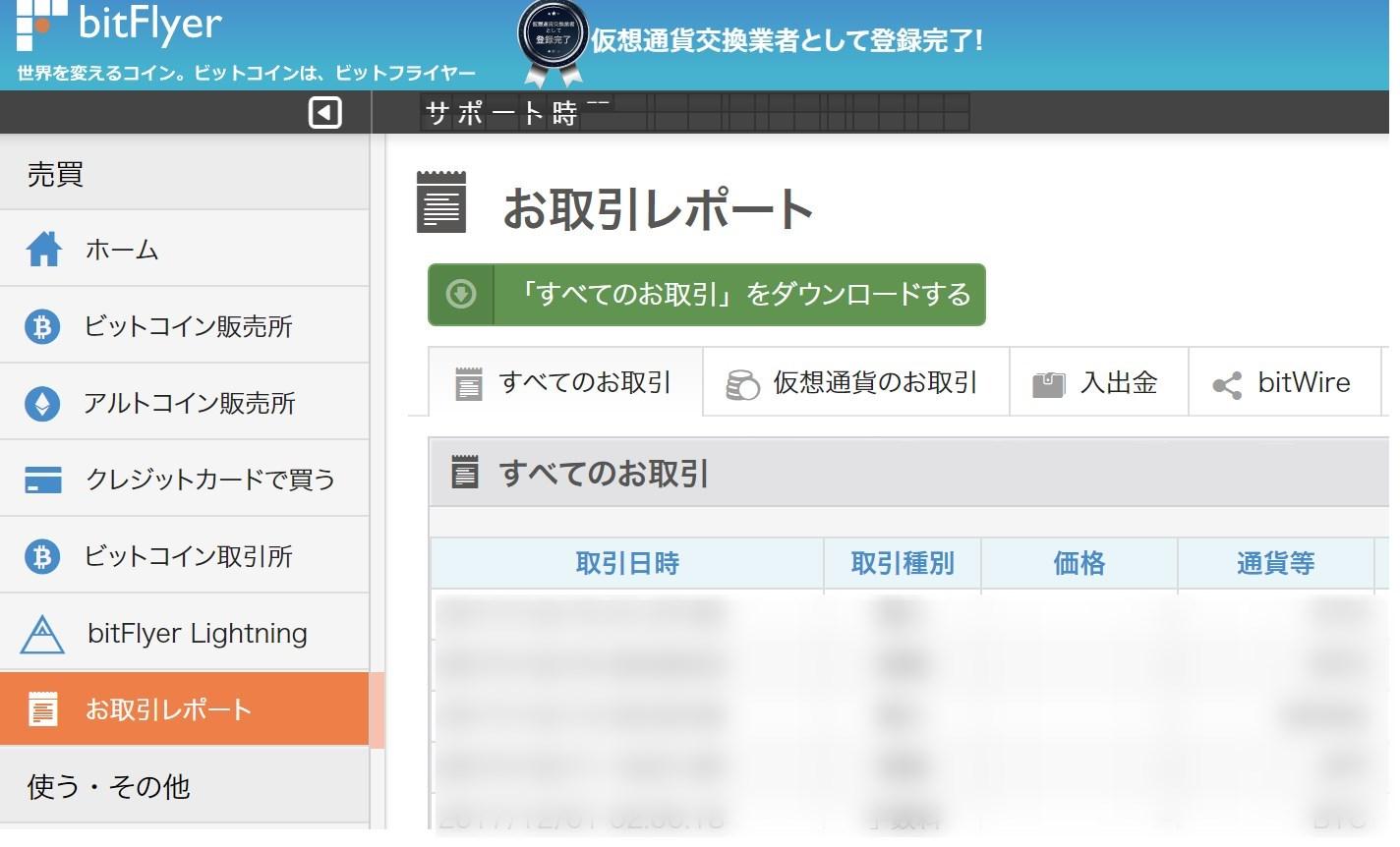Select お取引レポート in the sidebar

click(185, 709)
